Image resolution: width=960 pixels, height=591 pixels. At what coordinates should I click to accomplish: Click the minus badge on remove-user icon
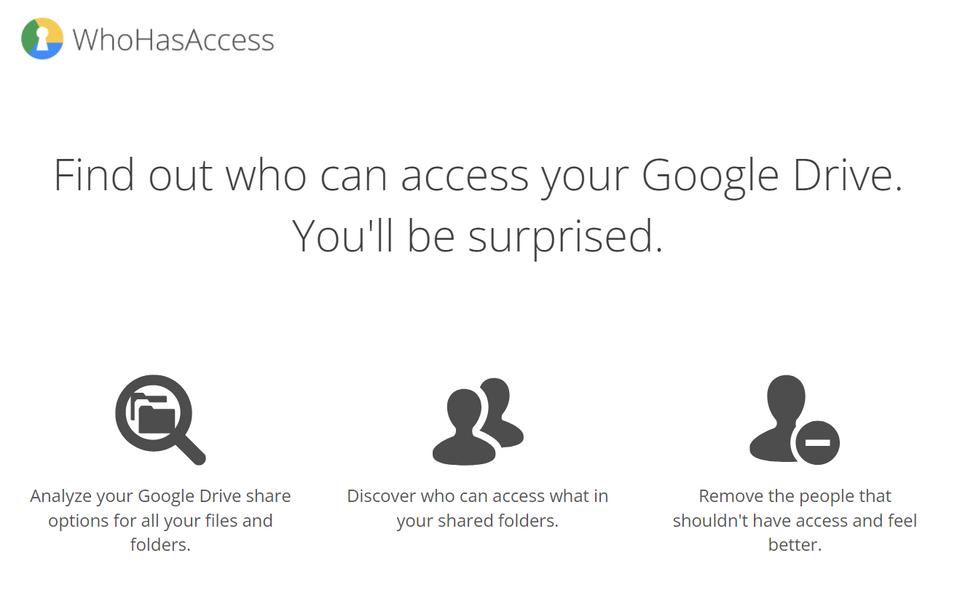pos(817,442)
